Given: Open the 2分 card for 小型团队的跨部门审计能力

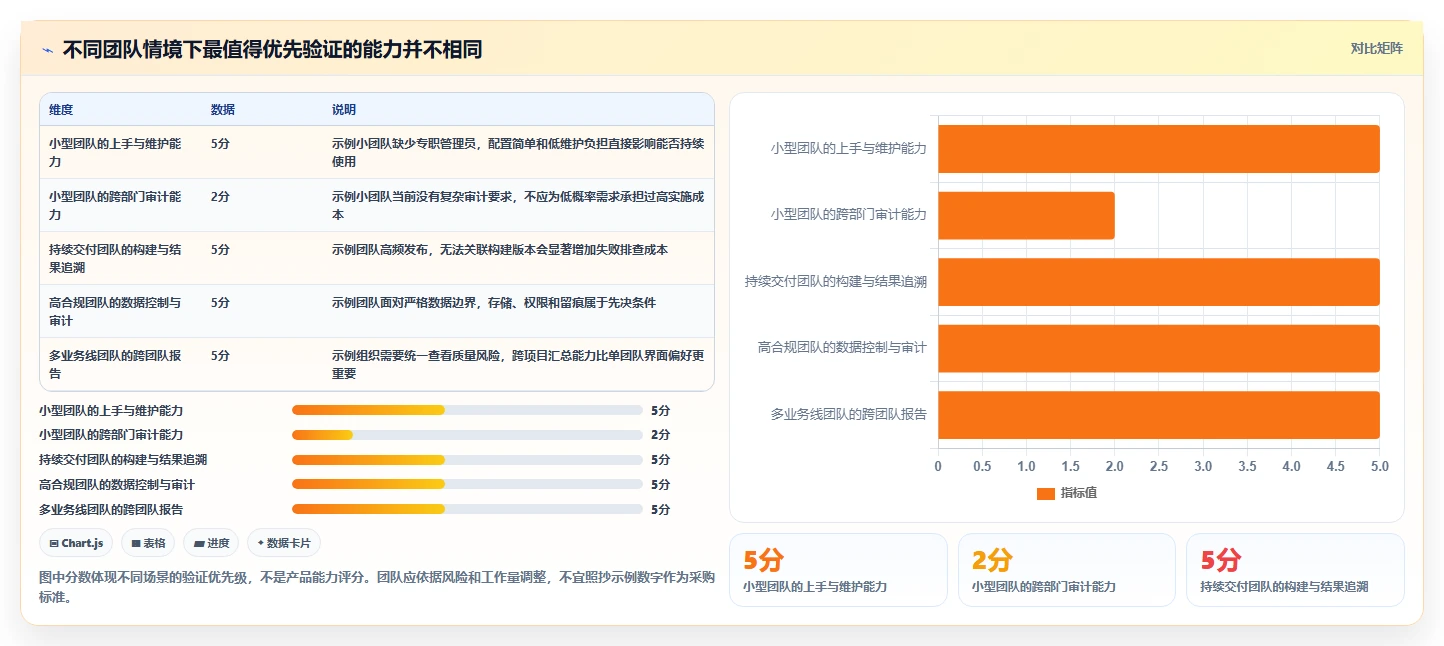Looking at the screenshot, I should (1067, 570).
